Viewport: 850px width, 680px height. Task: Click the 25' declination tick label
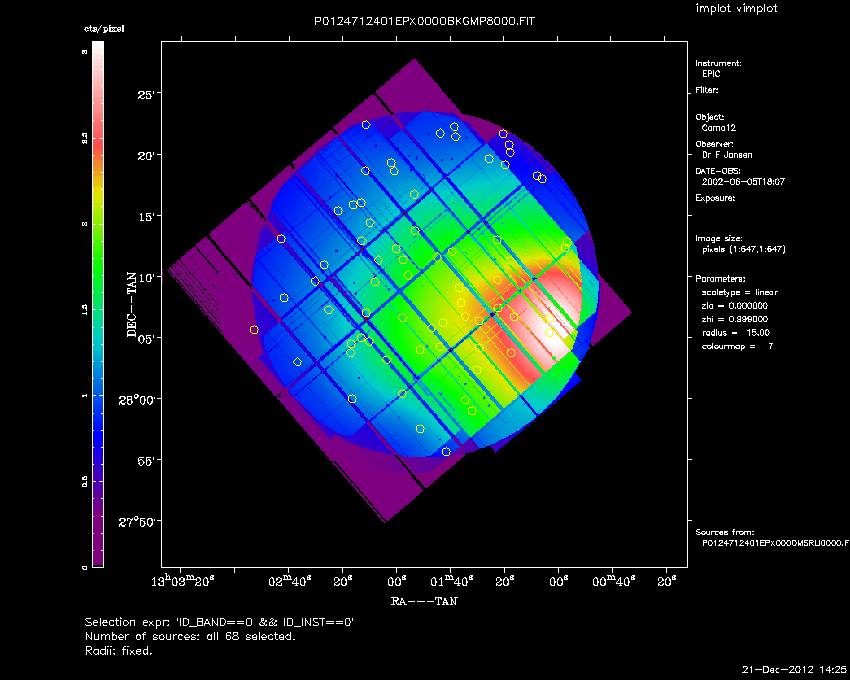pos(146,95)
